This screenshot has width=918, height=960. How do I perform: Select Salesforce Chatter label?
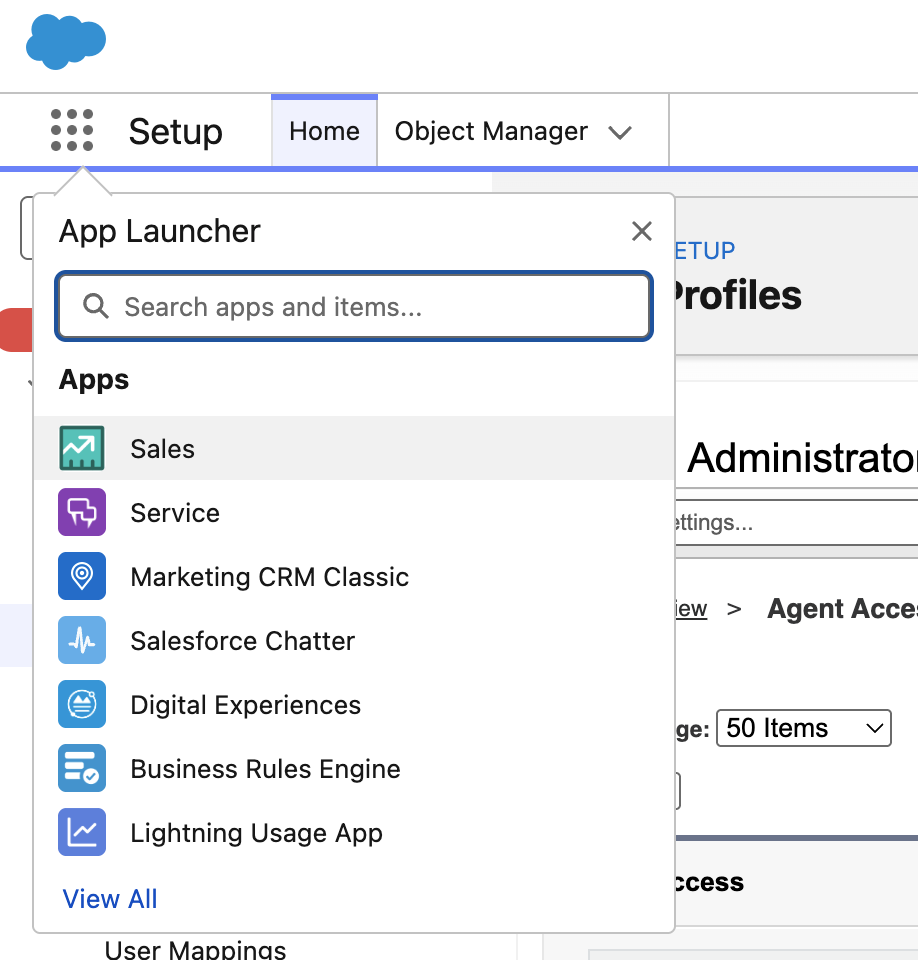point(243,641)
